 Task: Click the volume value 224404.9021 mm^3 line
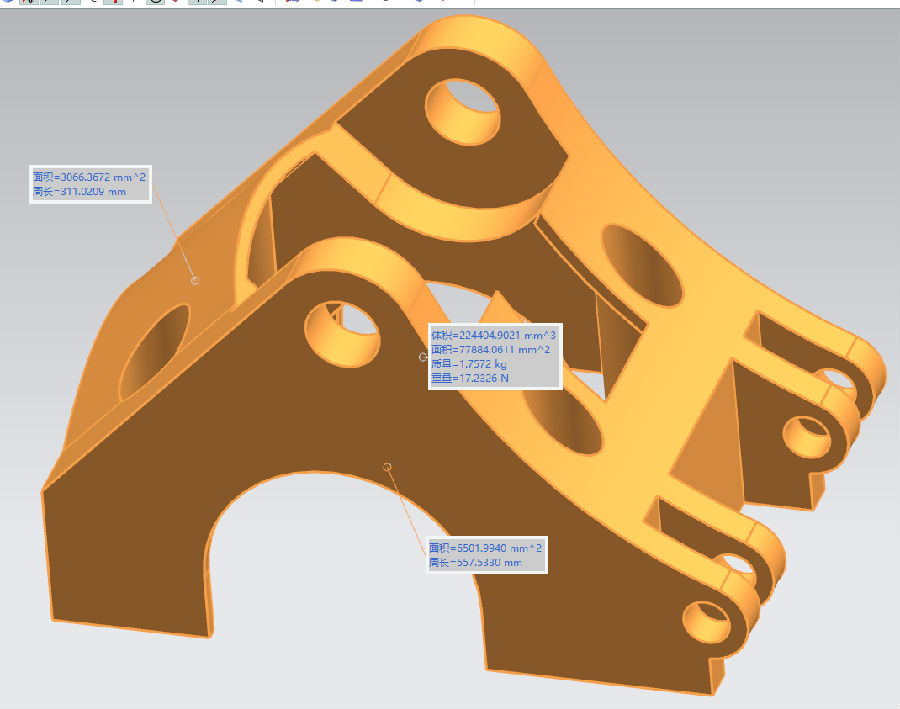tap(494, 335)
